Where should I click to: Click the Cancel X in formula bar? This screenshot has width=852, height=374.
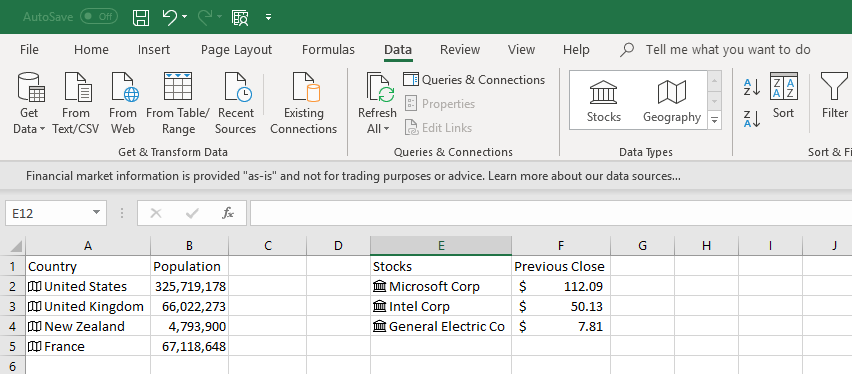click(x=156, y=213)
